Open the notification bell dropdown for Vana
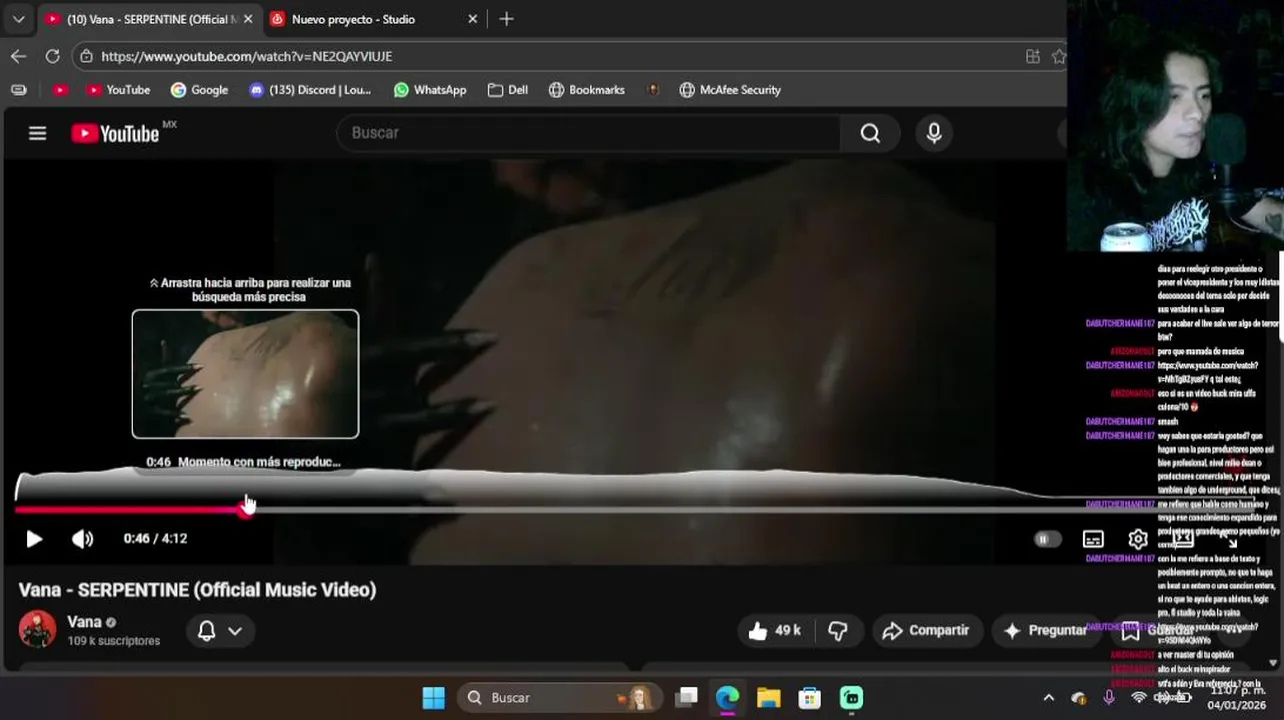This screenshot has height=720, width=1284. (x=219, y=631)
